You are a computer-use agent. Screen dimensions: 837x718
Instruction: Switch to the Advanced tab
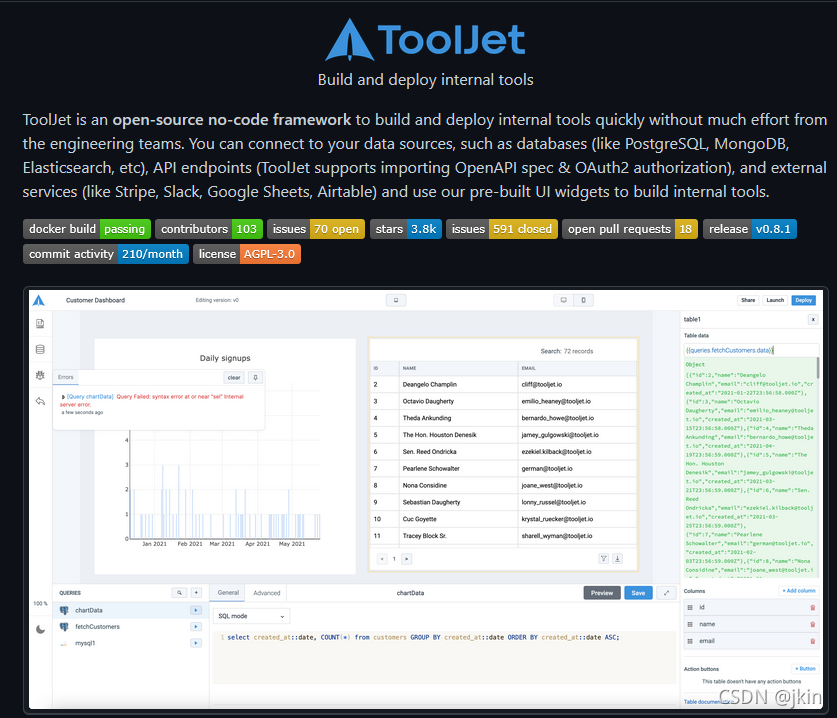point(266,593)
